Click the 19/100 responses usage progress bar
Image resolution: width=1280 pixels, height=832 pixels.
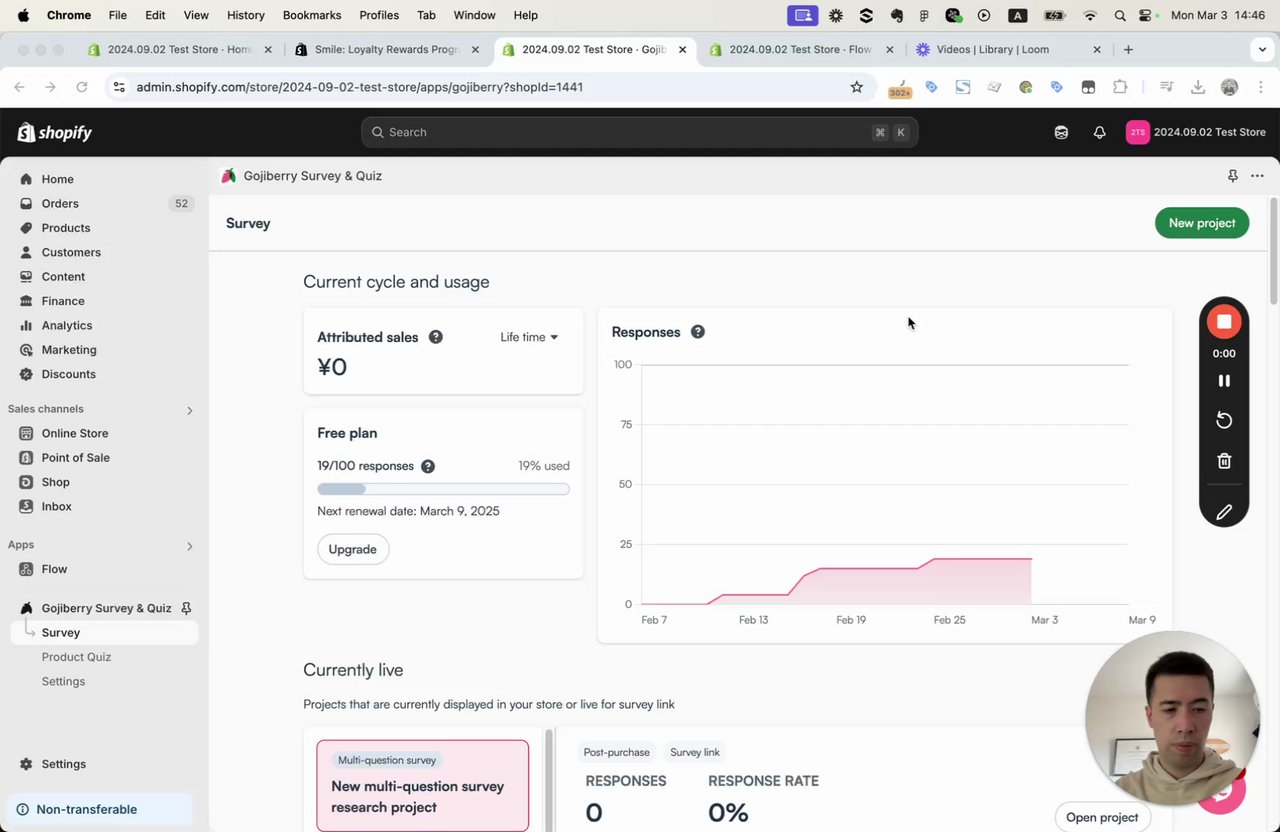pos(443,489)
